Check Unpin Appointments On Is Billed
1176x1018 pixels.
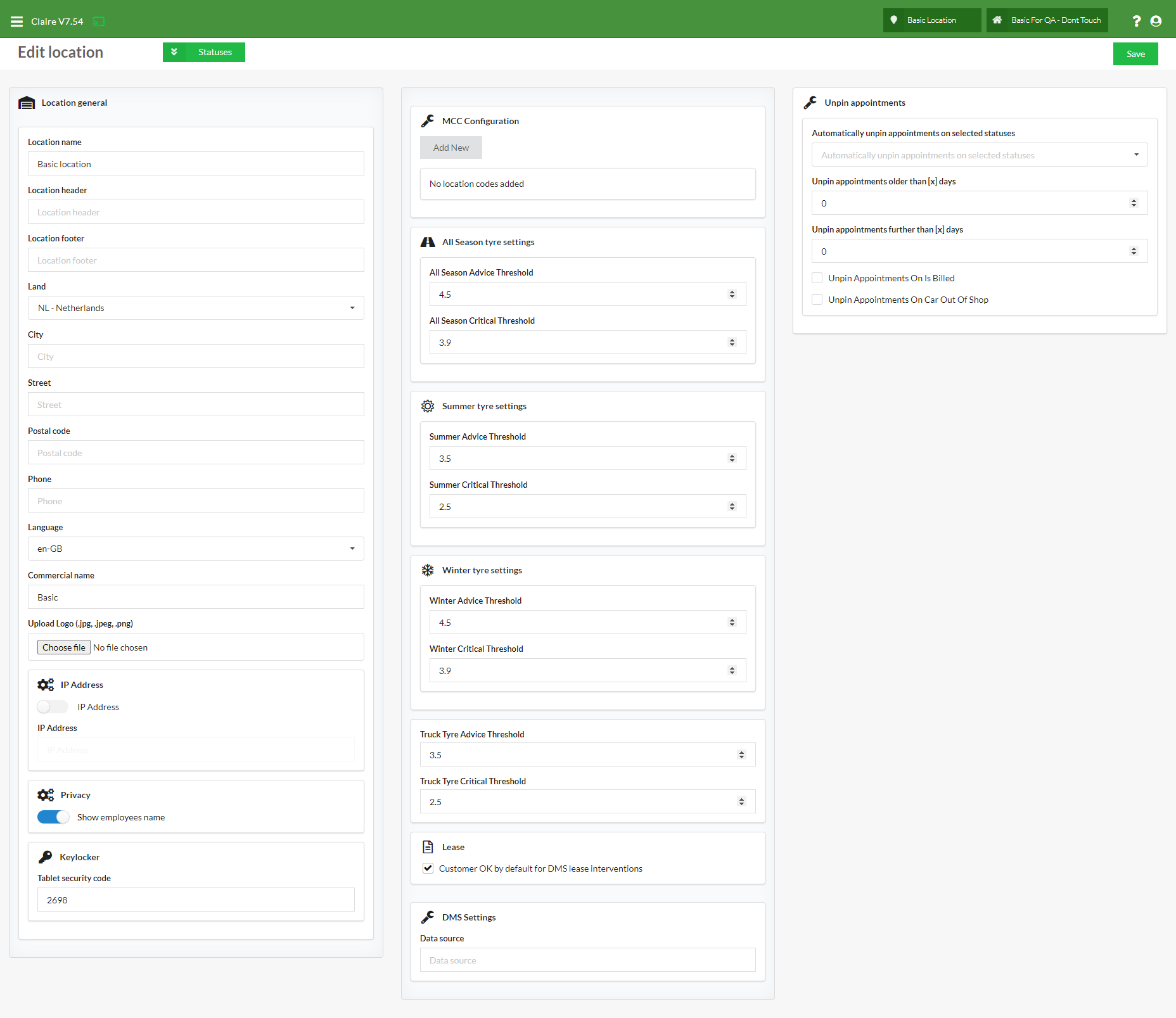[817, 278]
